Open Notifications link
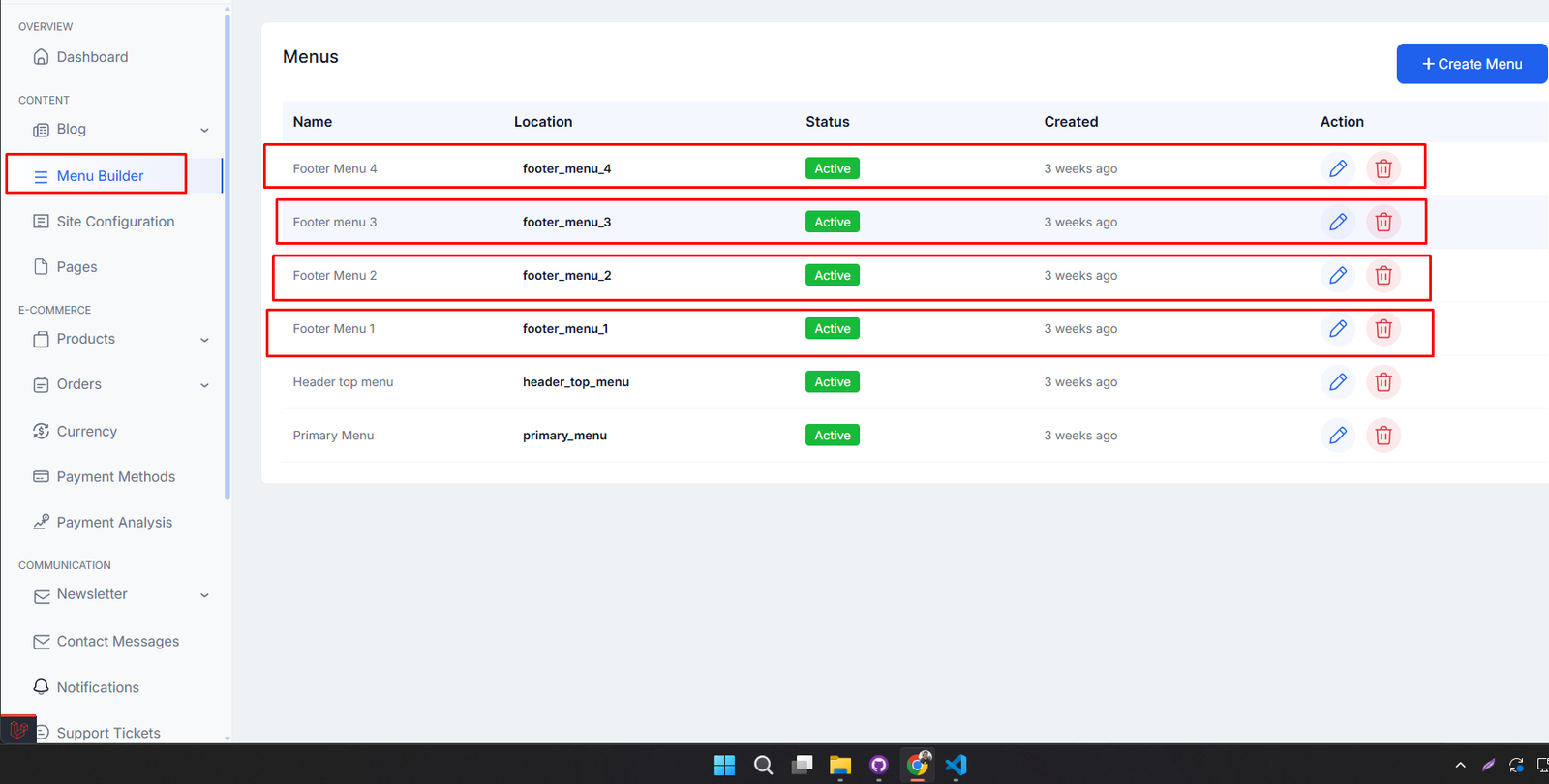Screen dimensions: 1549x784 (x=98, y=687)
